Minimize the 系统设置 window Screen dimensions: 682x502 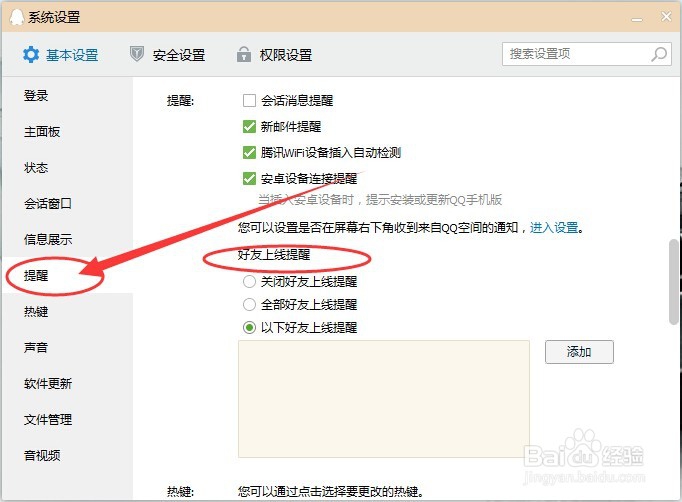[637, 19]
